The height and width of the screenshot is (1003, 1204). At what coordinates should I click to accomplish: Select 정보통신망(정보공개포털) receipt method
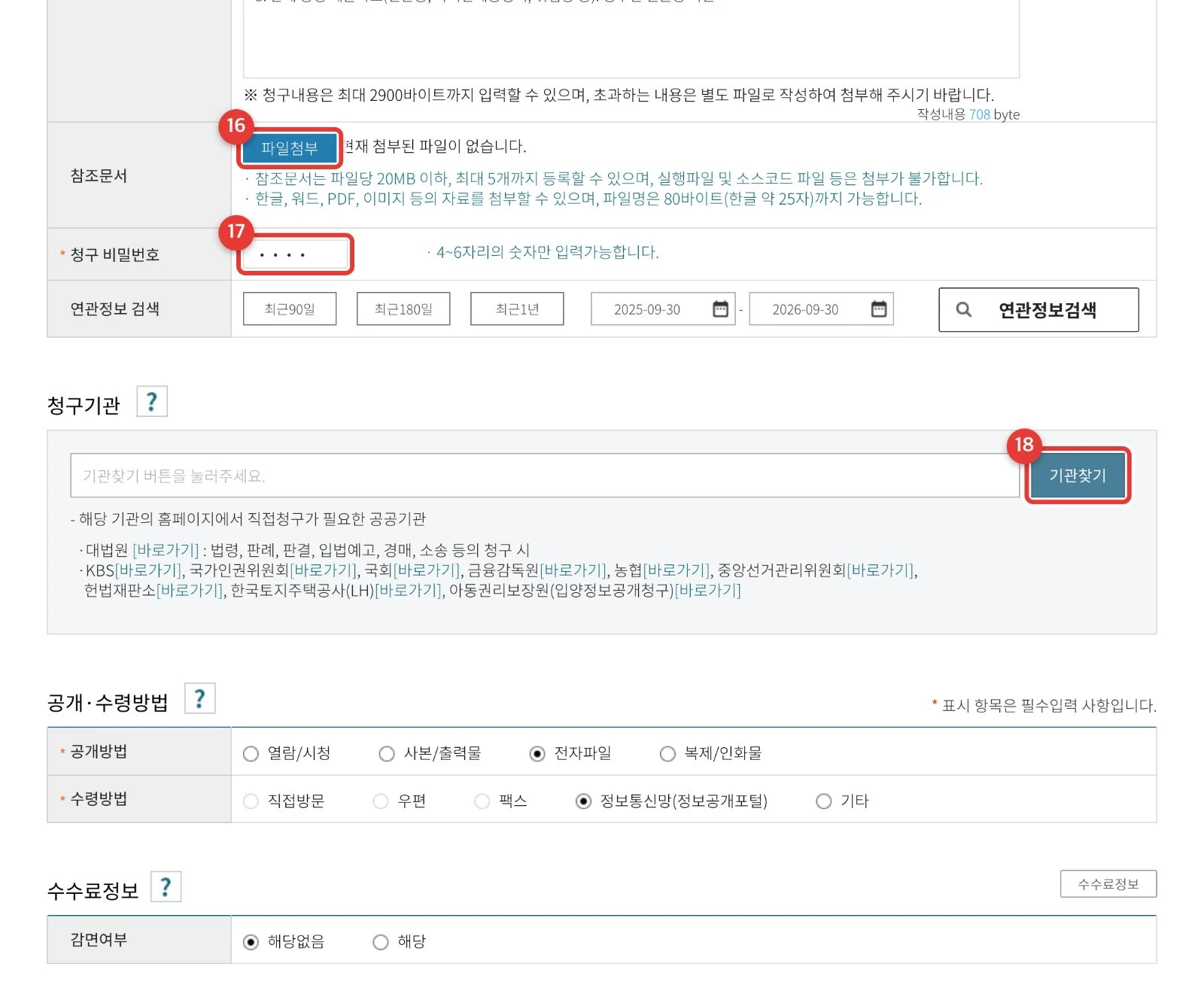[583, 801]
